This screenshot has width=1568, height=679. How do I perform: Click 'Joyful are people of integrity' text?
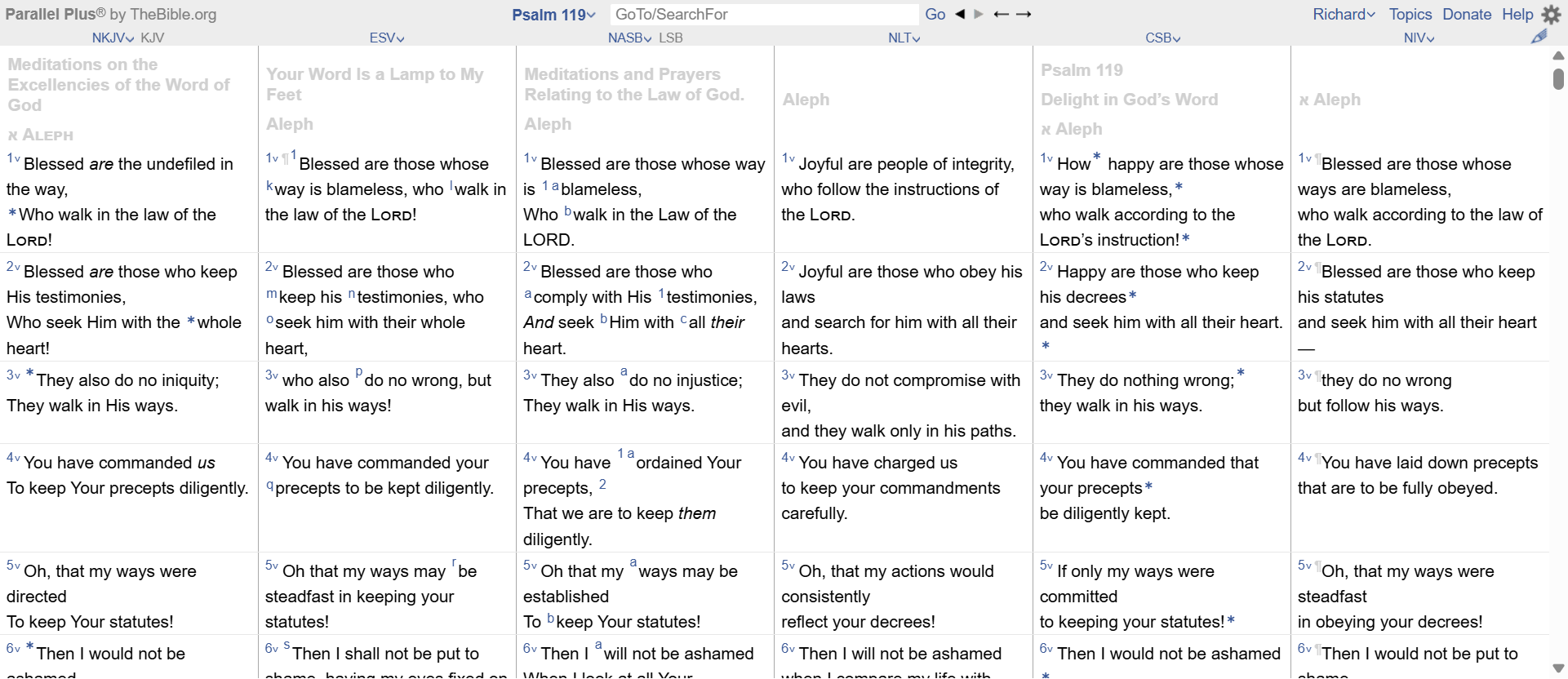pyautogui.click(x=906, y=164)
